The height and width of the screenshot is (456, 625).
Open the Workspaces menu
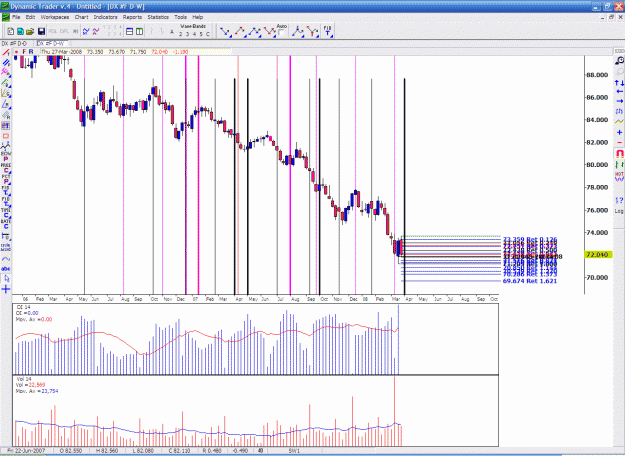tap(55, 17)
